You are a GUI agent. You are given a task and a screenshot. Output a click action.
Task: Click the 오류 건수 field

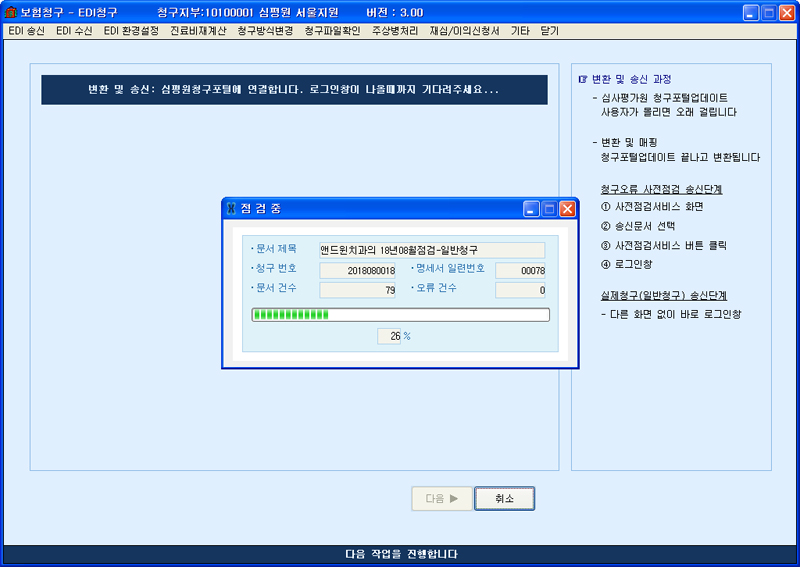pos(520,290)
